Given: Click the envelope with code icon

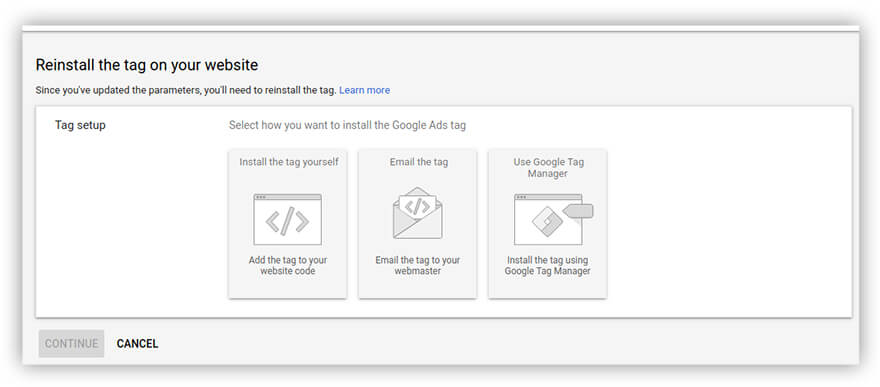Looking at the screenshot, I should 418,213.
